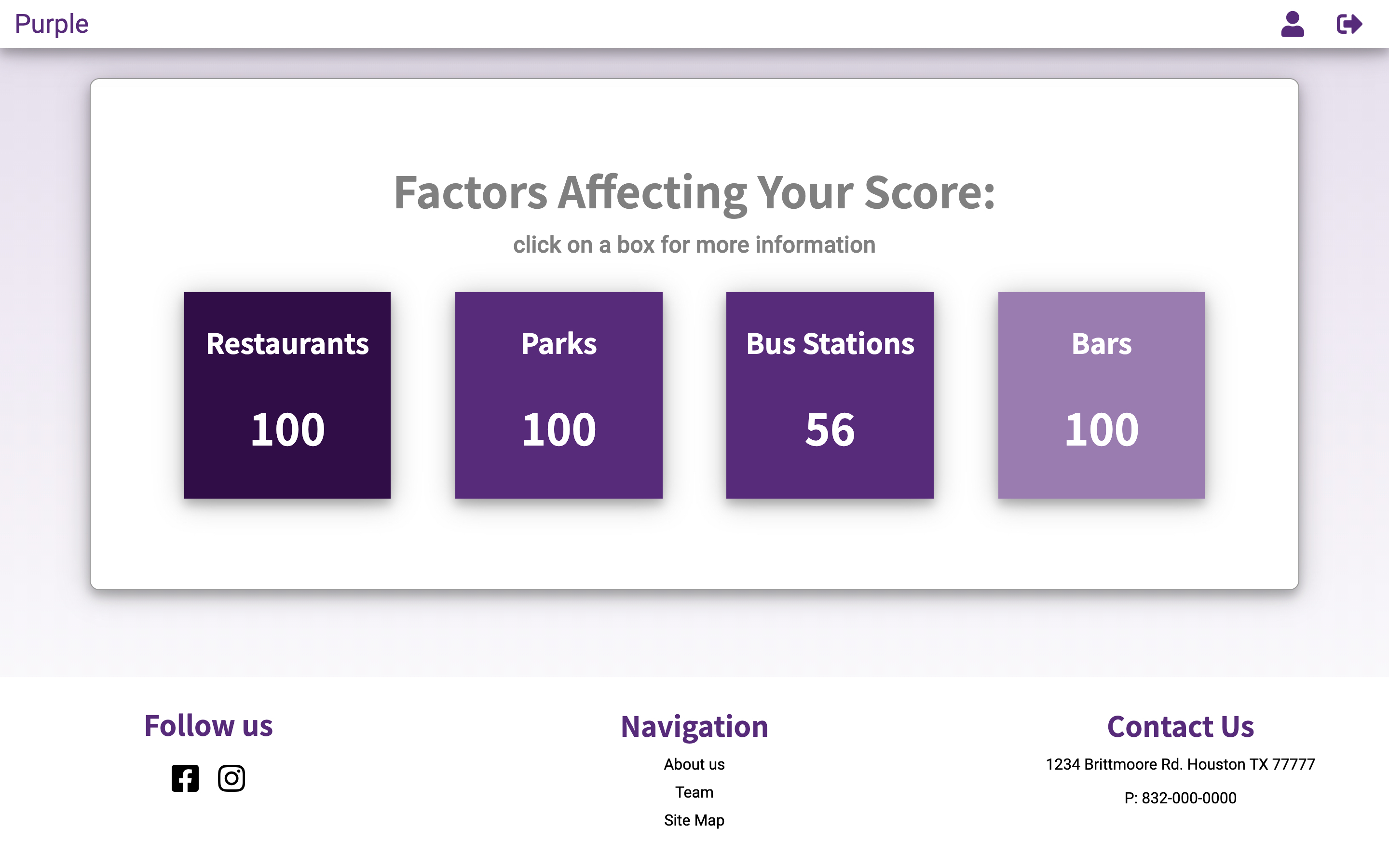Image resolution: width=1389 pixels, height=868 pixels.
Task: Click the Contact Us heading
Action: click(1180, 727)
